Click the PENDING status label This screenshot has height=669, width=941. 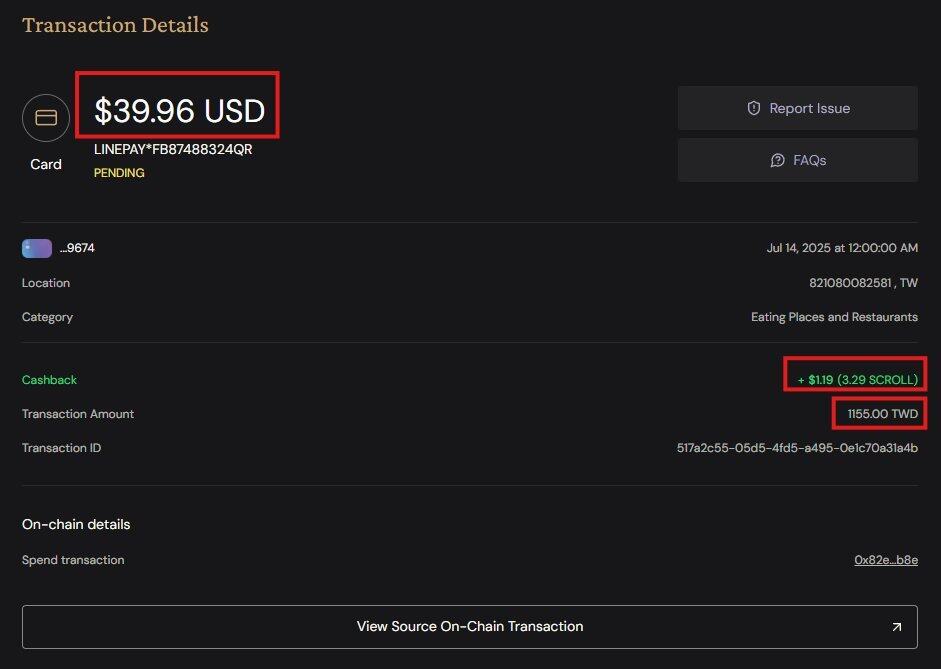coord(119,173)
